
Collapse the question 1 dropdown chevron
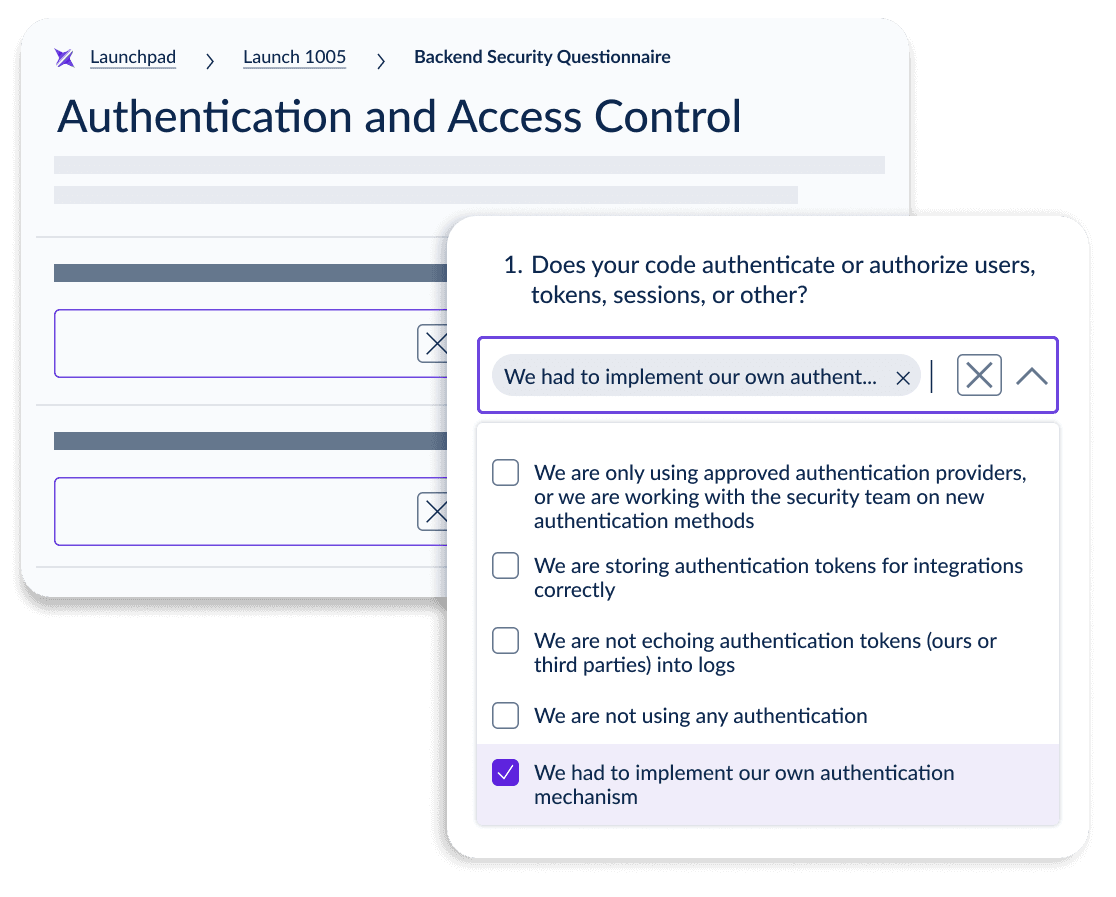(1031, 376)
